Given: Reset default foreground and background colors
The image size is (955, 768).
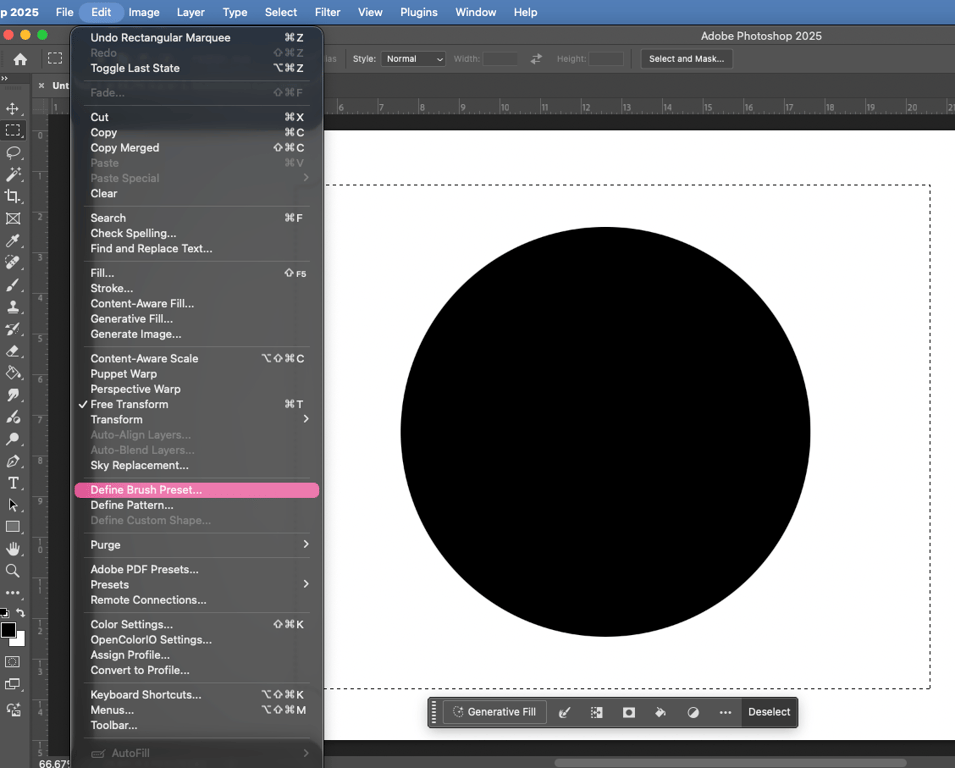Looking at the screenshot, I should [4, 613].
